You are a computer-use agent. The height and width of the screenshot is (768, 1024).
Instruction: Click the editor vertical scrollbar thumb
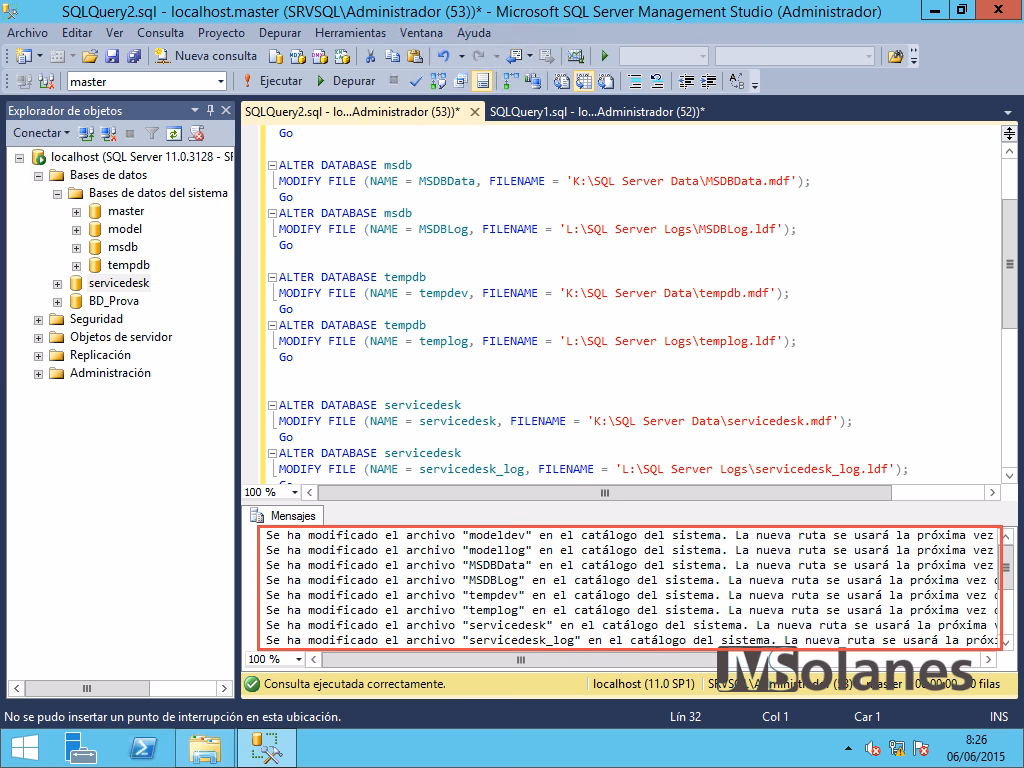coord(1009,264)
